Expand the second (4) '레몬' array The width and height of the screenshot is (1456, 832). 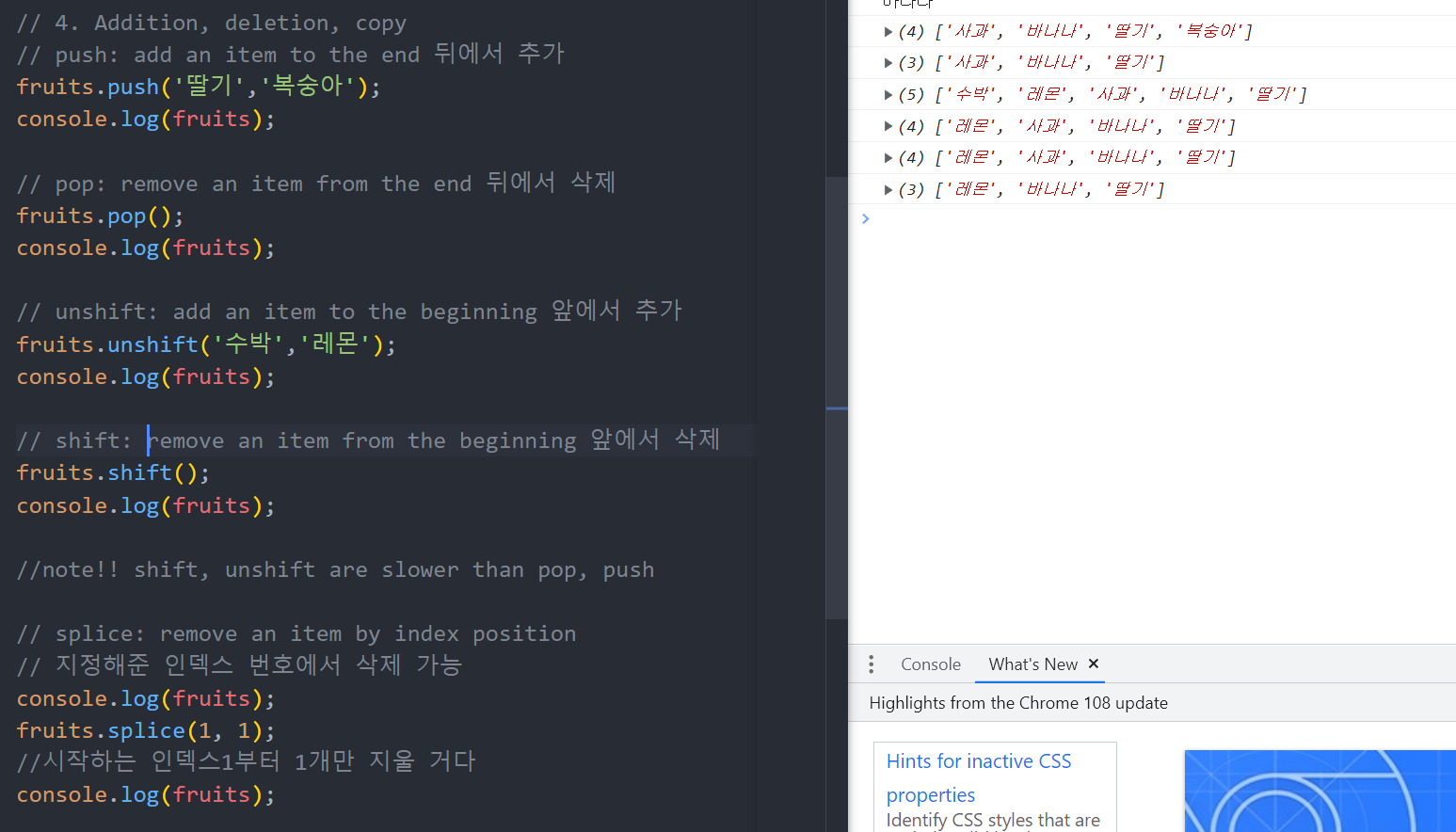click(888, 157)
